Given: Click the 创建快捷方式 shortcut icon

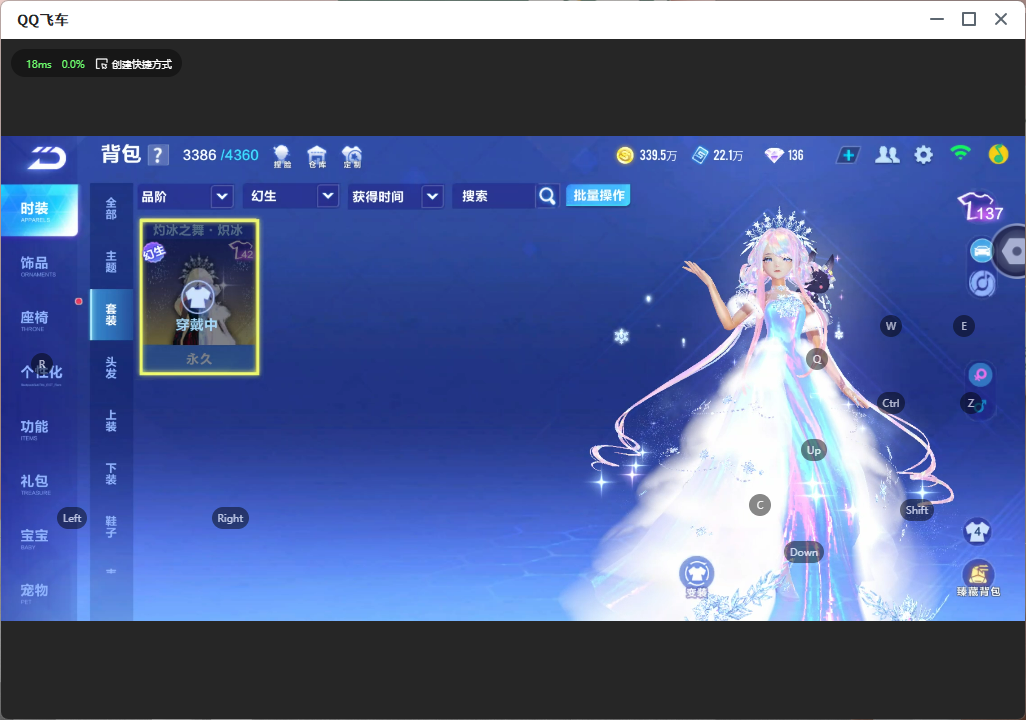Looking at the screenshot, I should (x=101, y=63).
